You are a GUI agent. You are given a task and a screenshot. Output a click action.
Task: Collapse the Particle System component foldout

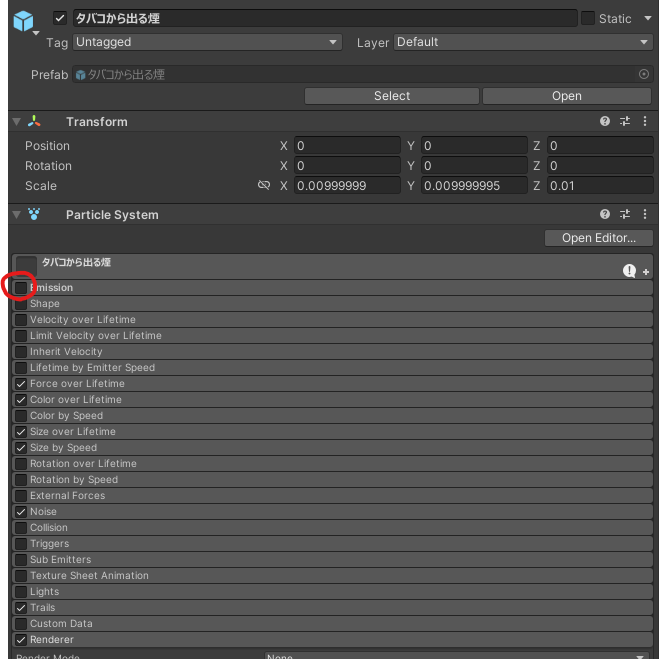(x=17, y=214)
